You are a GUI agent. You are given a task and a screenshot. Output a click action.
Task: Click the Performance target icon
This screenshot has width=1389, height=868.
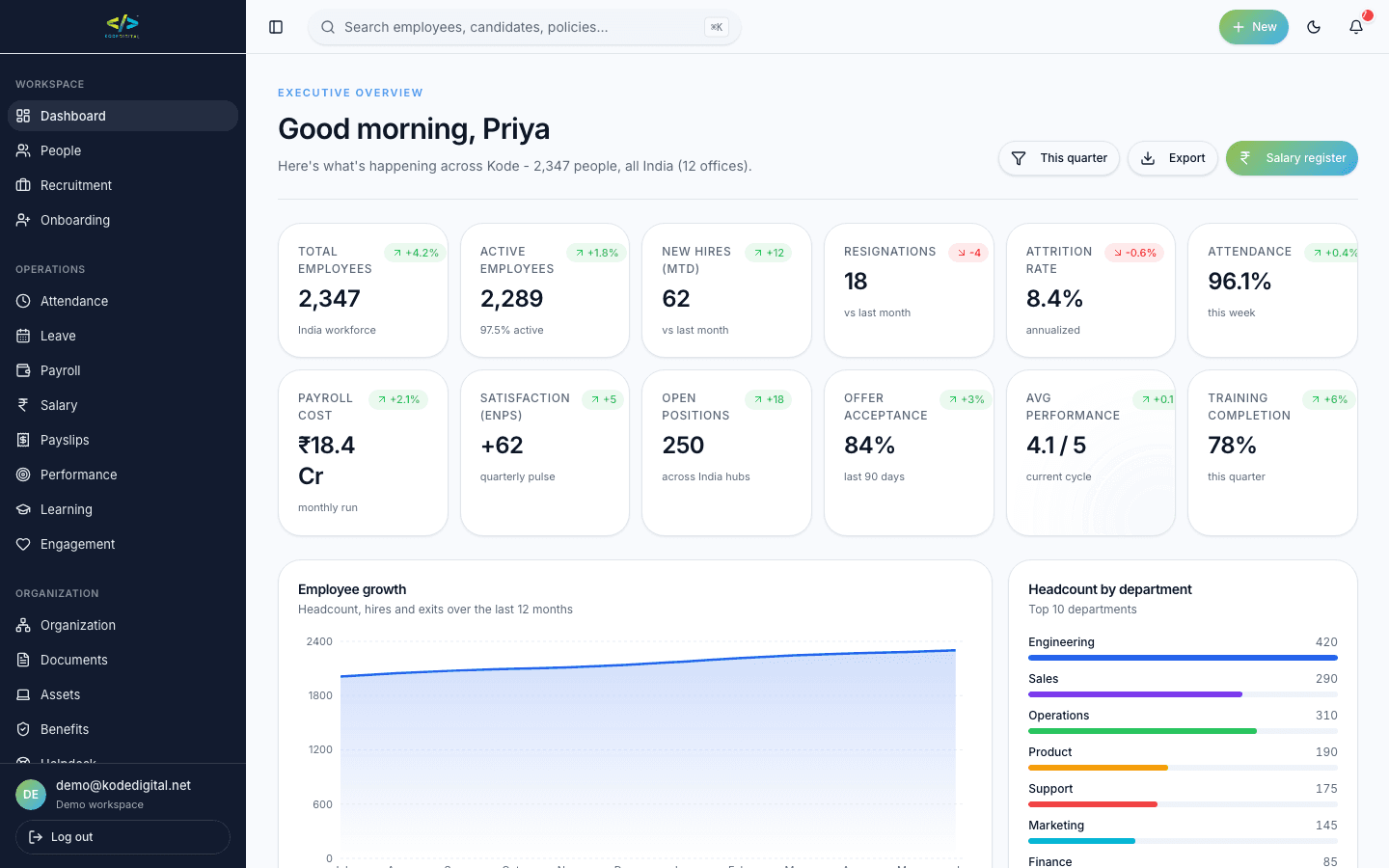click(x=23, y=475)
